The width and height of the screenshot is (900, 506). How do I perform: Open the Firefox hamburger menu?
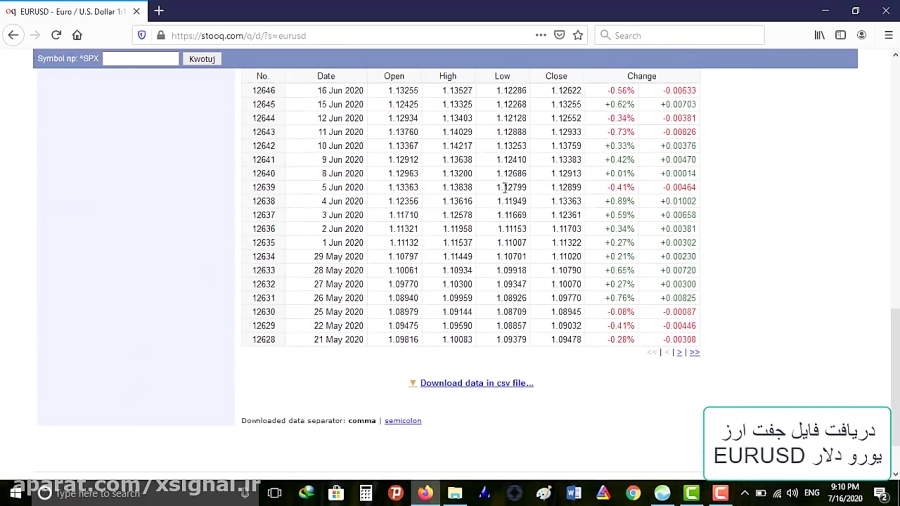pyautogui.click(x=889, y=35)
